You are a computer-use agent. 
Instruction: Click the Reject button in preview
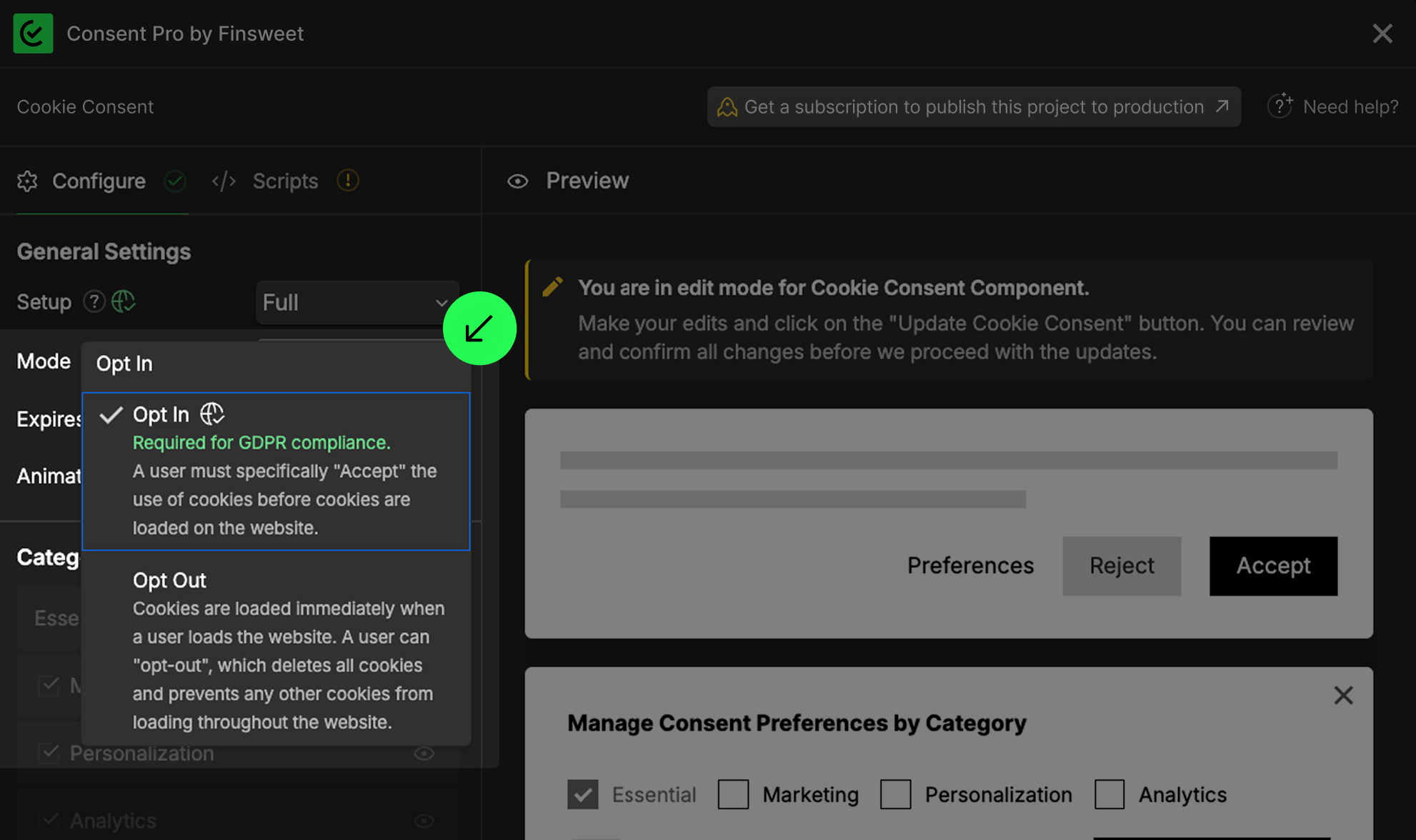(x=1122, y=566)
